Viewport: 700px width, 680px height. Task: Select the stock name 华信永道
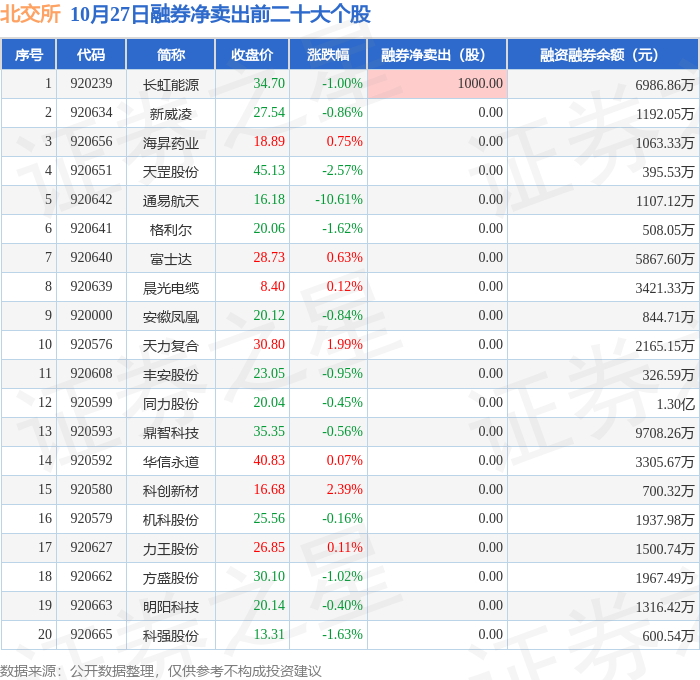(171, 462)
